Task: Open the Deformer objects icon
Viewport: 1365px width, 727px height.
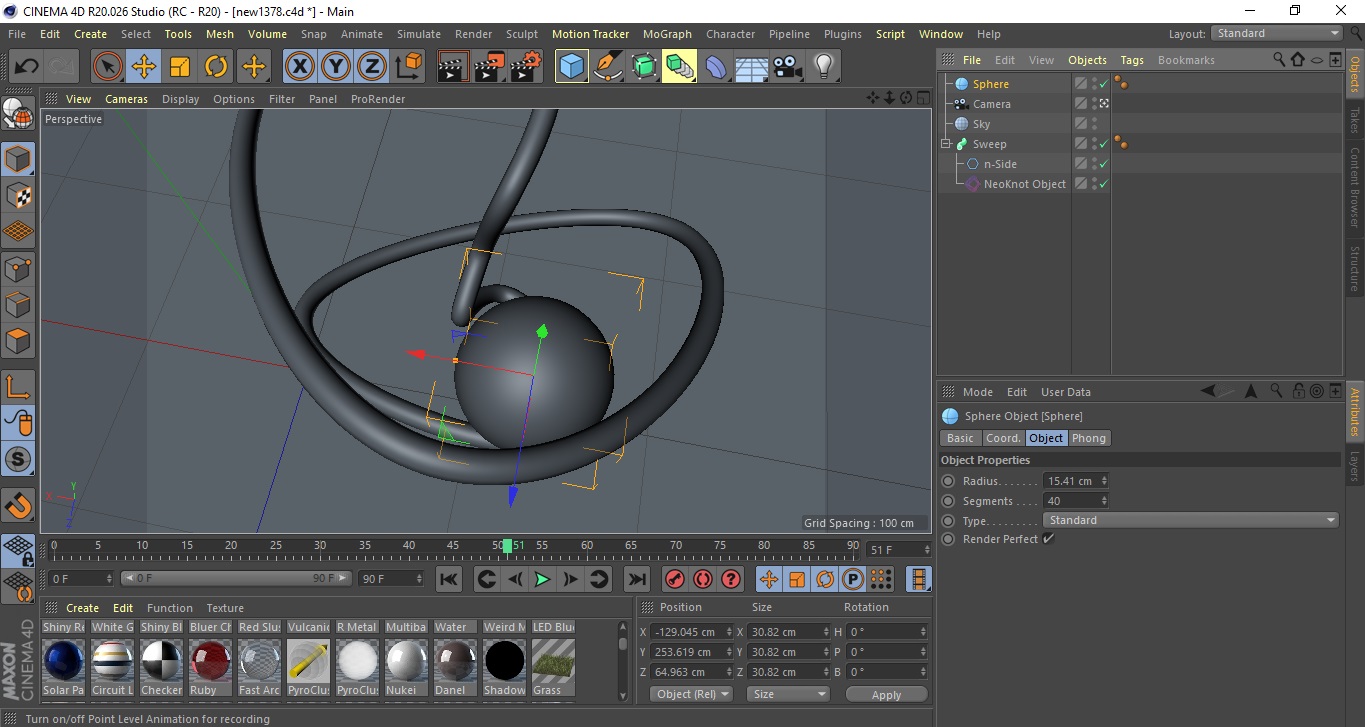Action: coord(716,67)
